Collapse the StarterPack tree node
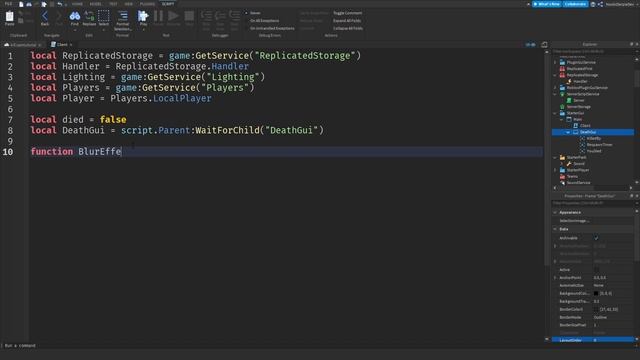640x360 pixels. [x=555, y=157]
